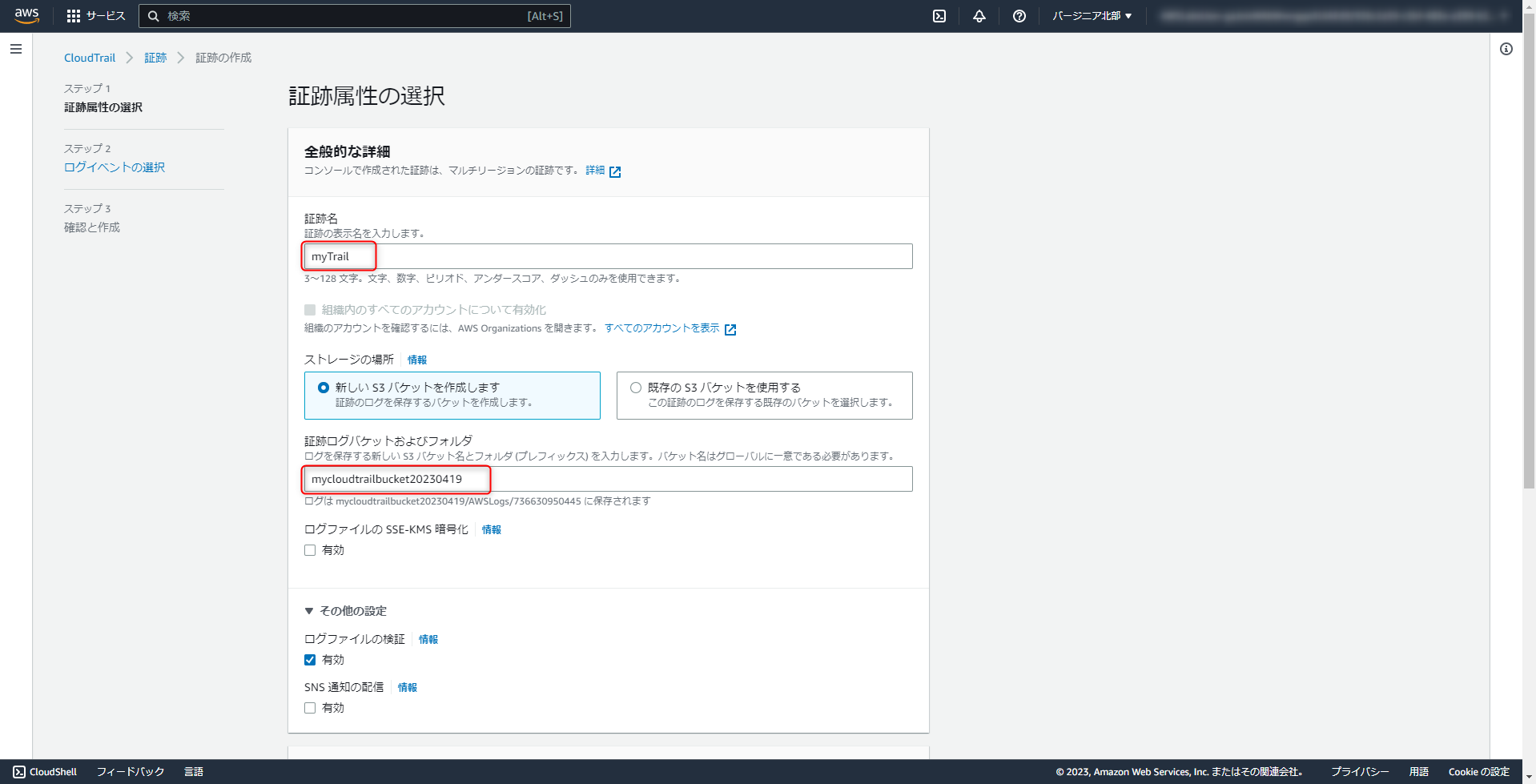Open the AWS services menu grid

(x=73, y=15)
